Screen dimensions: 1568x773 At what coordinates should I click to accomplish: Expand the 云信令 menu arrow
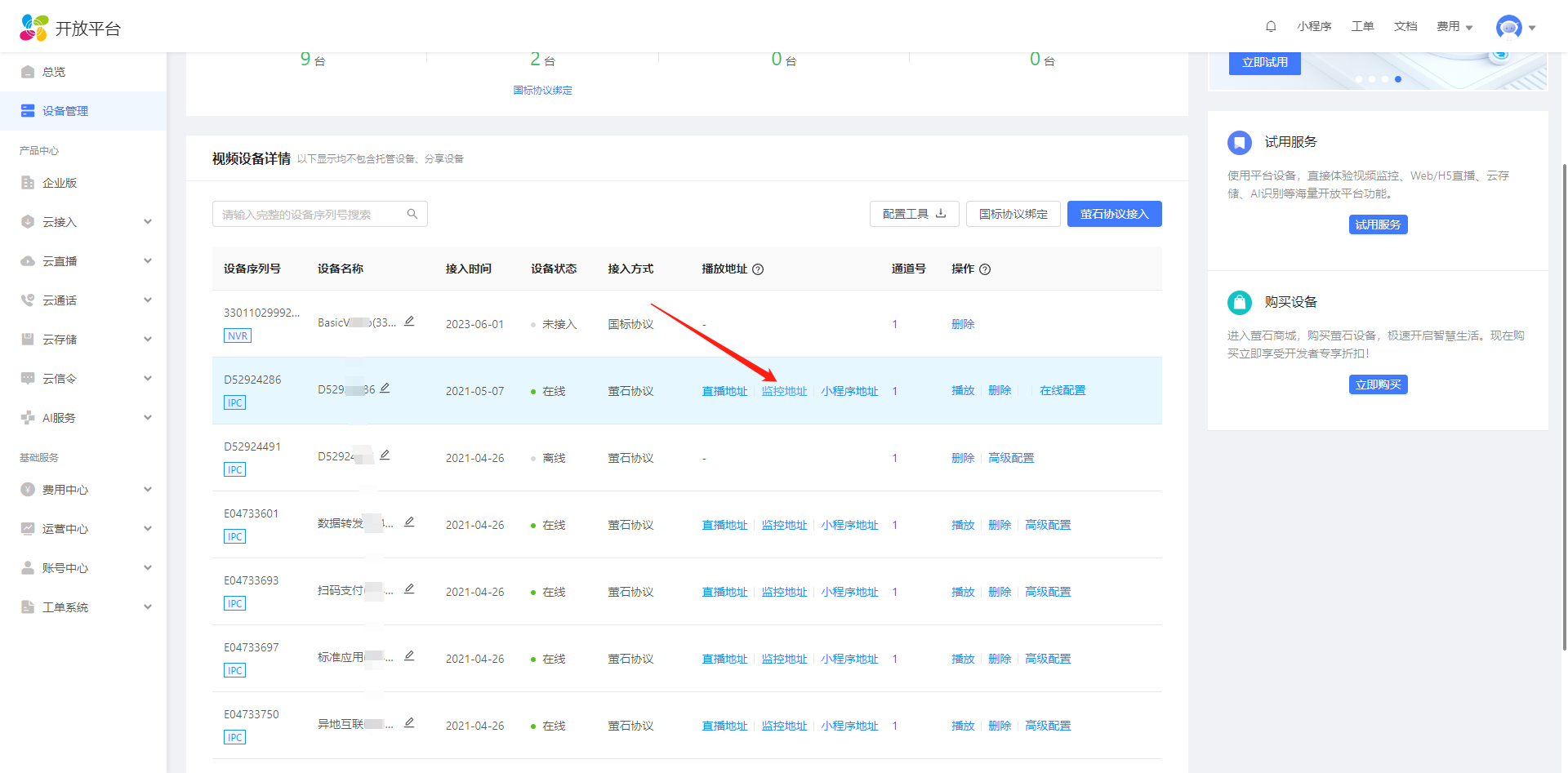coord(148,379)
